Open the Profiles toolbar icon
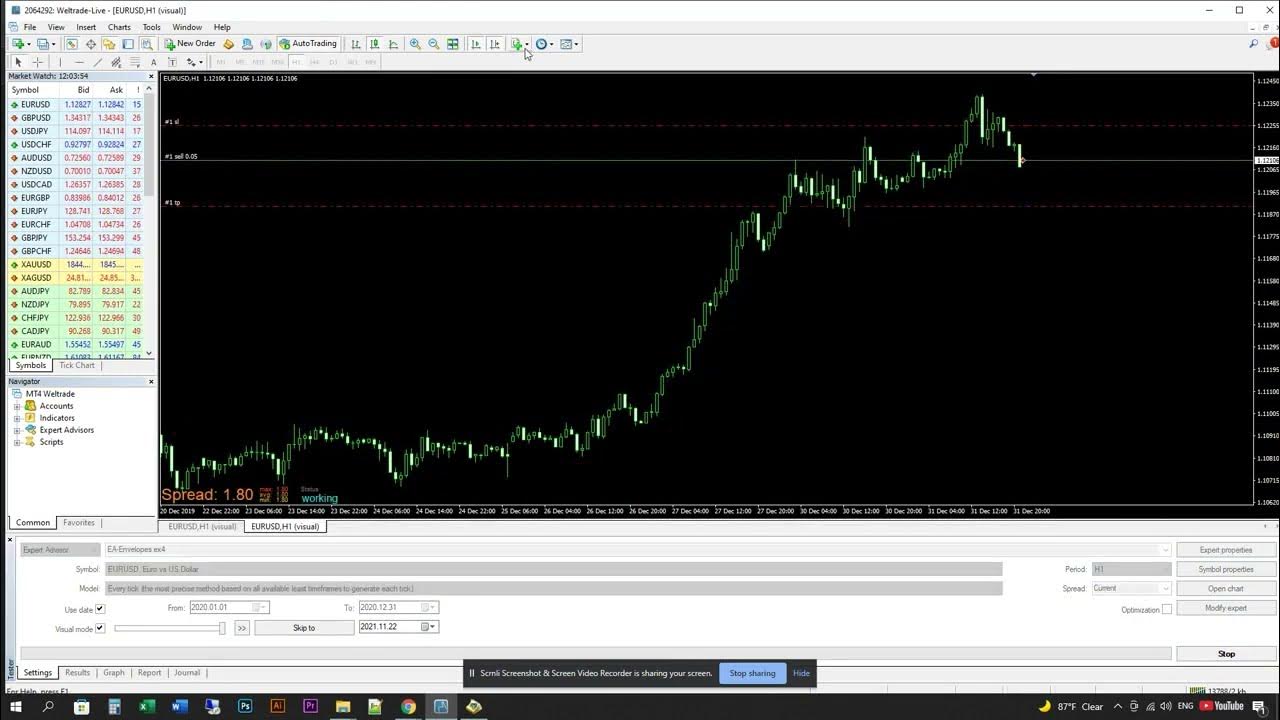The width and height of the screenshot is (1280, 720). coord(43,44)
